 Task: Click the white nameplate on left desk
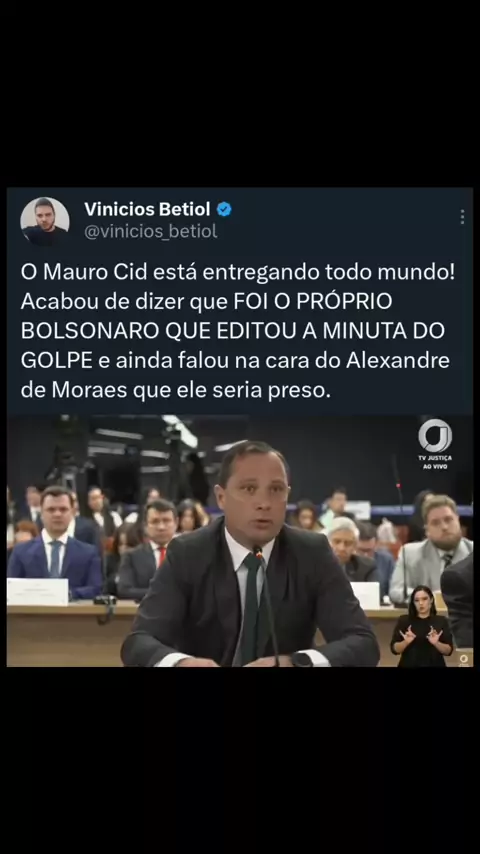[38, 591]
